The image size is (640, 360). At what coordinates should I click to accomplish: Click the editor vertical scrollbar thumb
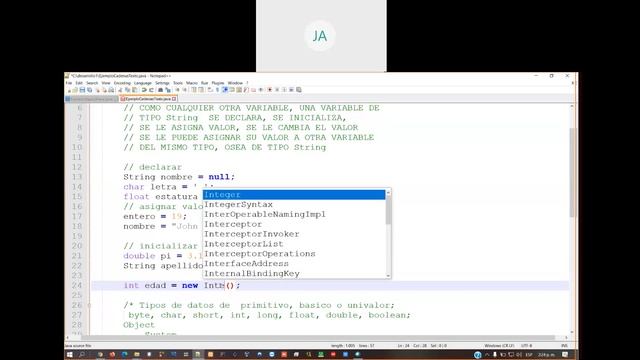tap(572, 172)
